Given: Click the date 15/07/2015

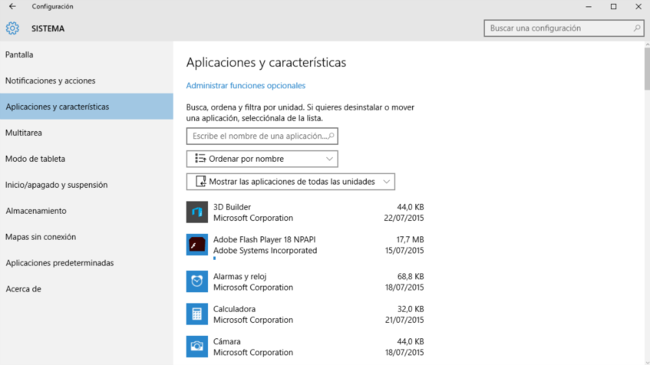Looking at the screenshot, I should click(404, 251).
